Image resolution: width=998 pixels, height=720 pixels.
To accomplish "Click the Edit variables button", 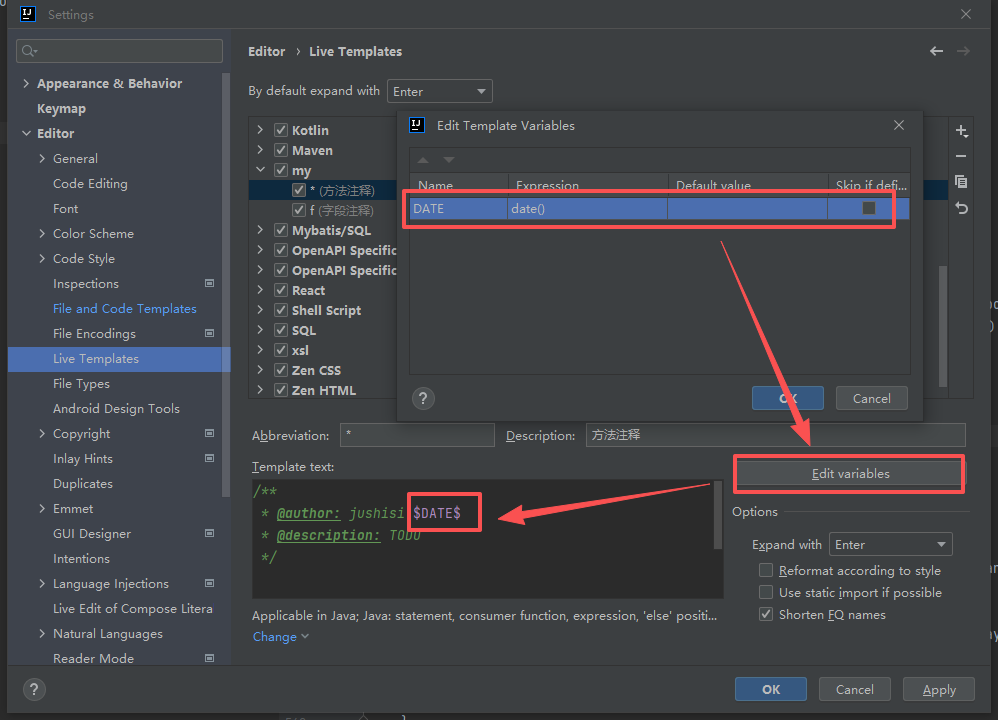I will click(850, 474).
